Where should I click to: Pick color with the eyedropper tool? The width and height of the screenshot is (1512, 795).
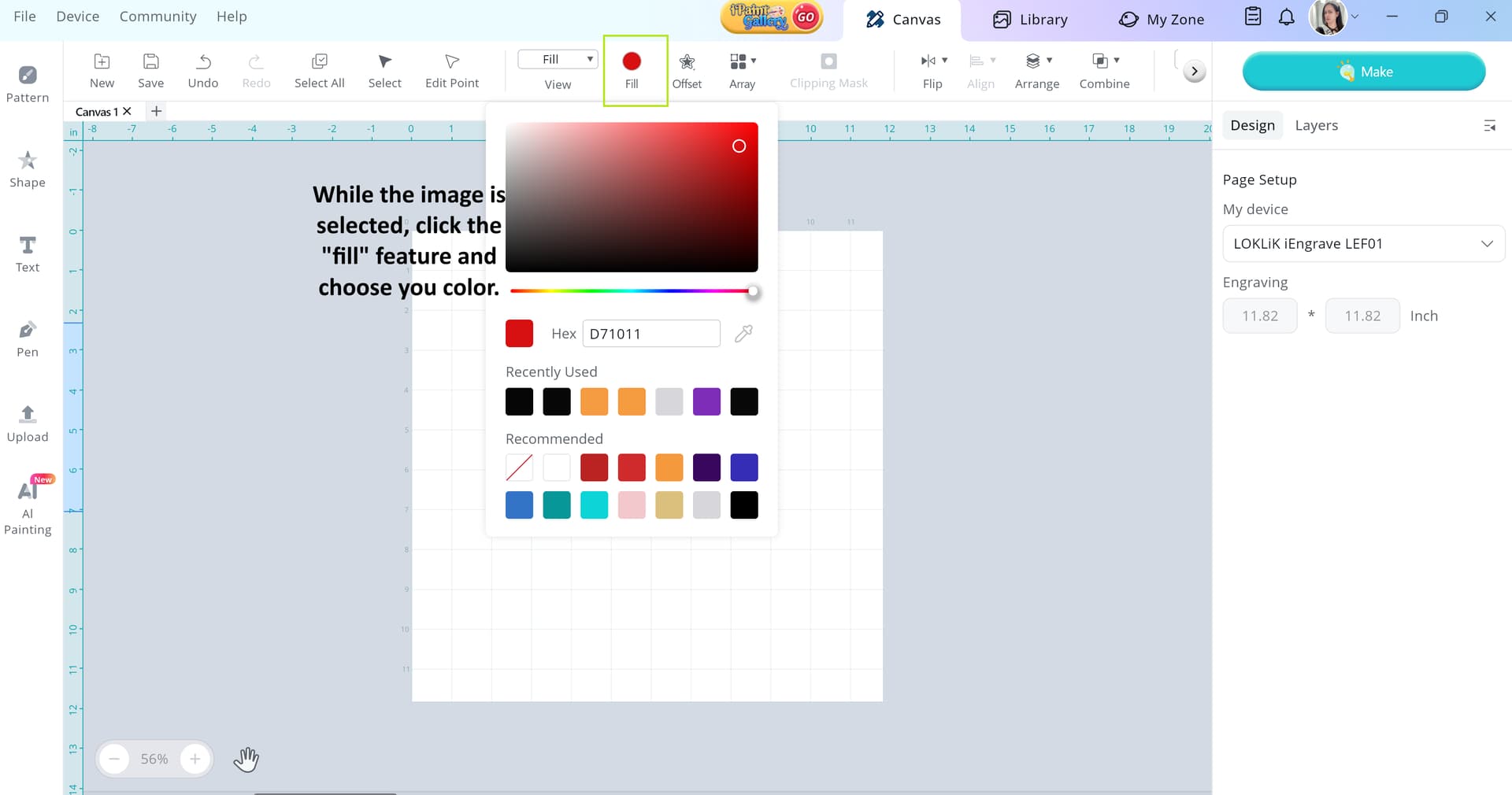743,334
